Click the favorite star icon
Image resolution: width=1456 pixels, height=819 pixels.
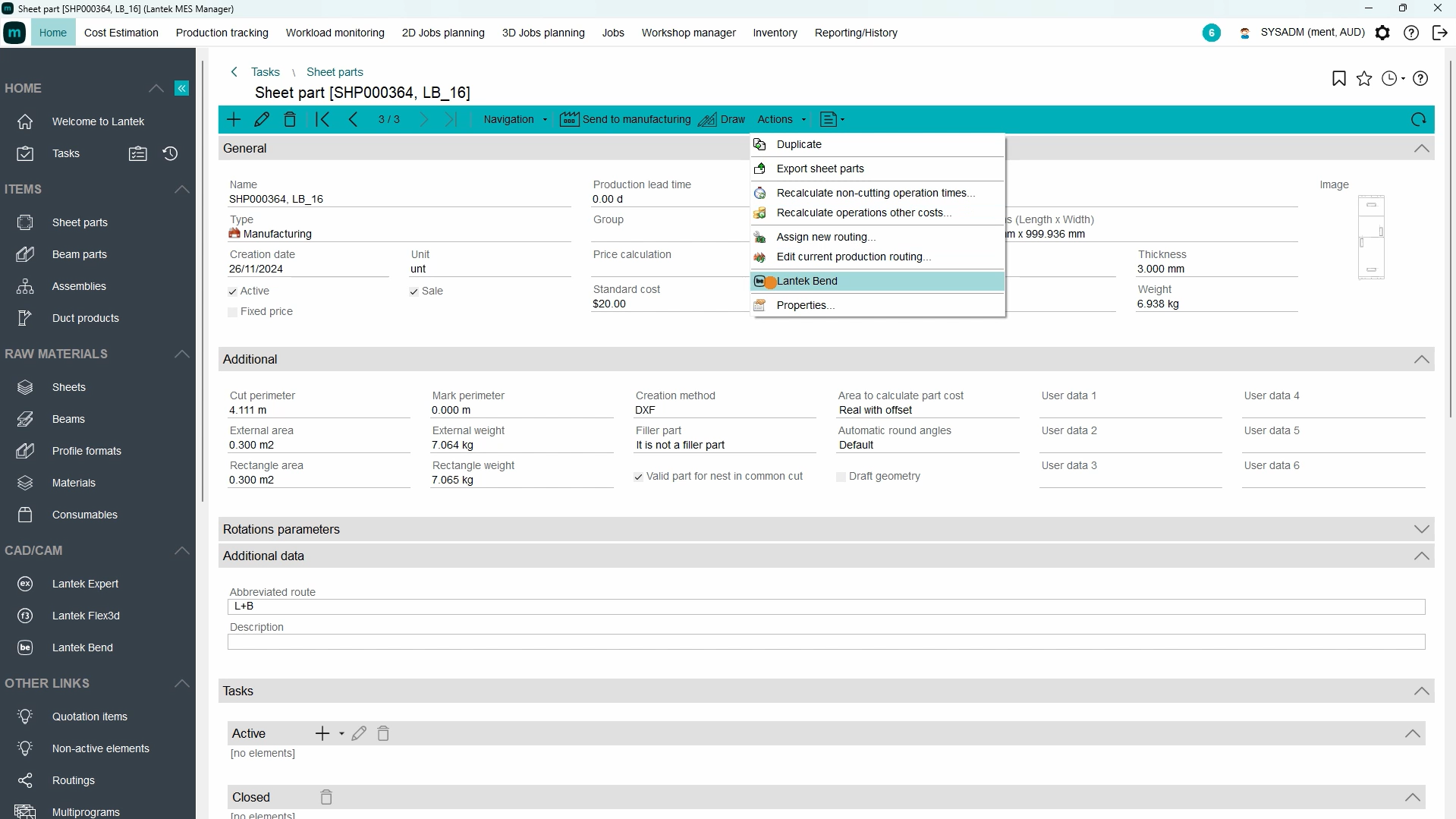click(1364, 79)
